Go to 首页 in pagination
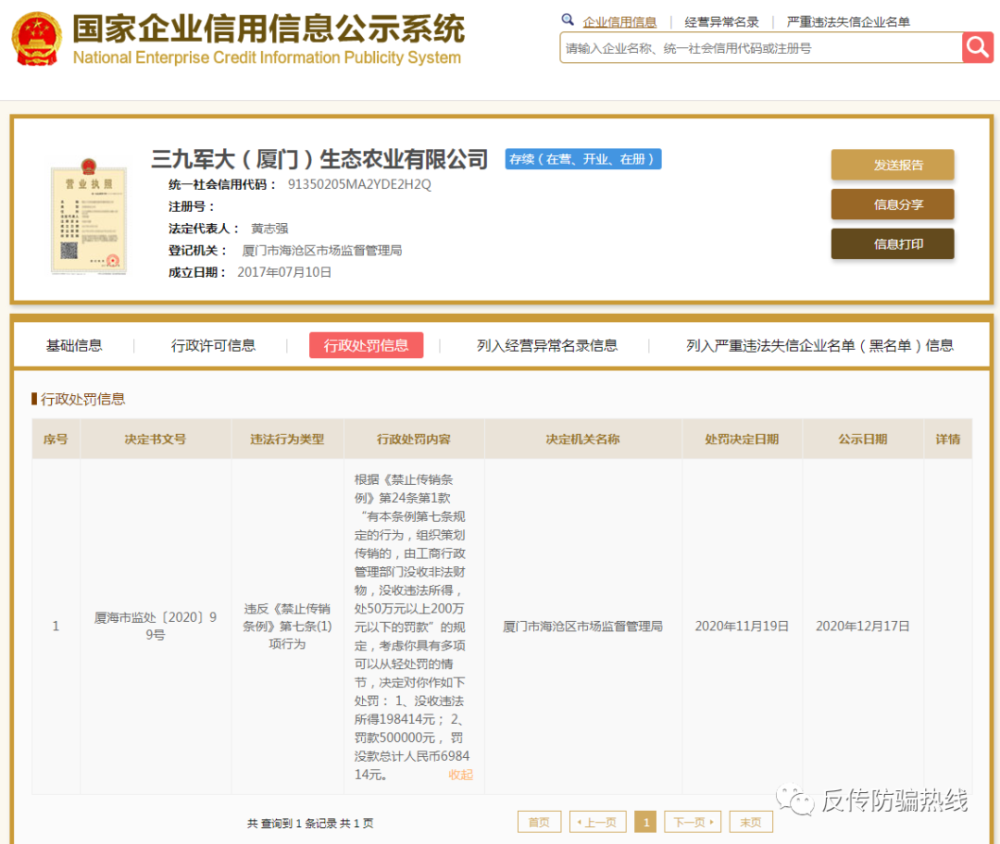This screenshot has height=844, width=1000. (x=539, y=822)
